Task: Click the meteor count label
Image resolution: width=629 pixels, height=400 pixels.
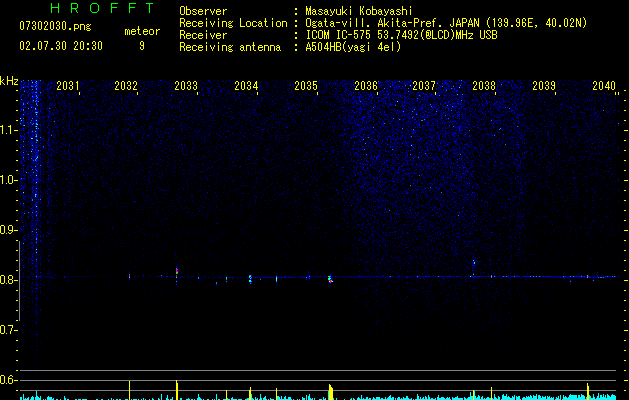Action: pyautogui.click(x=142, y=31)
